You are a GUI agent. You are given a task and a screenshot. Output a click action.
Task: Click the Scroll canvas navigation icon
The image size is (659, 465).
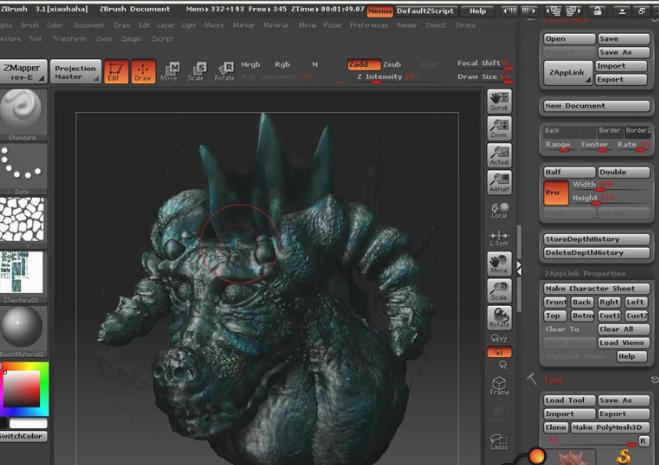[500, 101]
